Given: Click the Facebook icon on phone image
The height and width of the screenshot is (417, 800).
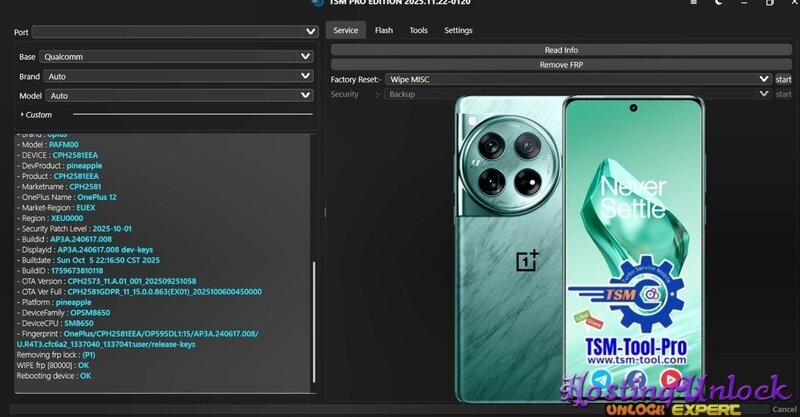Looking at the screenshot, I should coord(636,380).
